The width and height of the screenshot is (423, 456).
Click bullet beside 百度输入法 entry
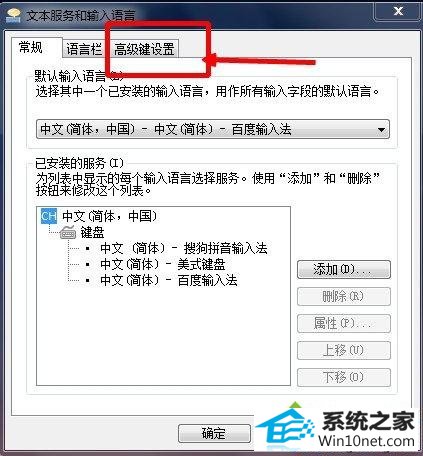pyautogui.click(x=88, y=280)
